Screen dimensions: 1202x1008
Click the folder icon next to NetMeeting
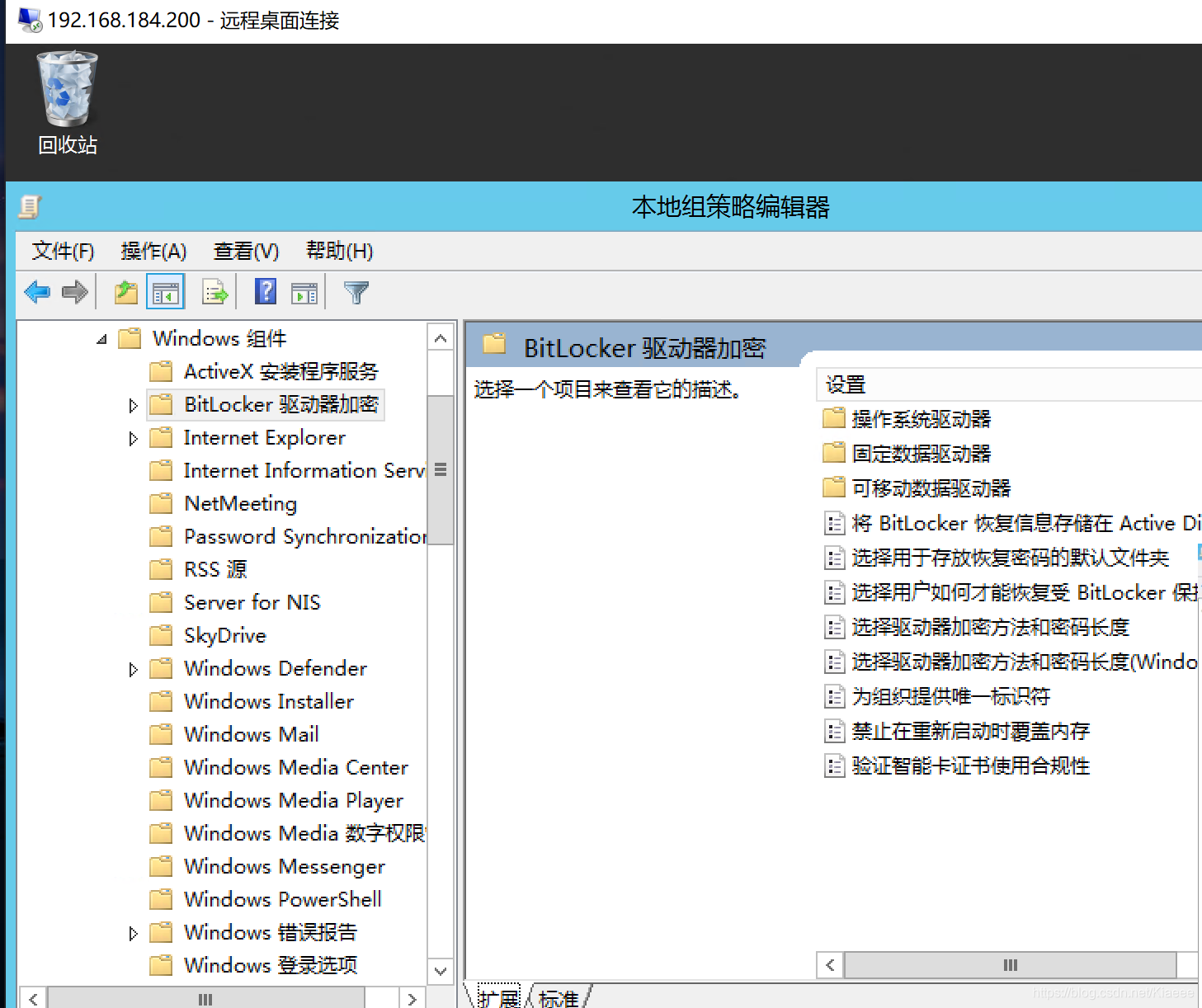[x=161, y=503]
